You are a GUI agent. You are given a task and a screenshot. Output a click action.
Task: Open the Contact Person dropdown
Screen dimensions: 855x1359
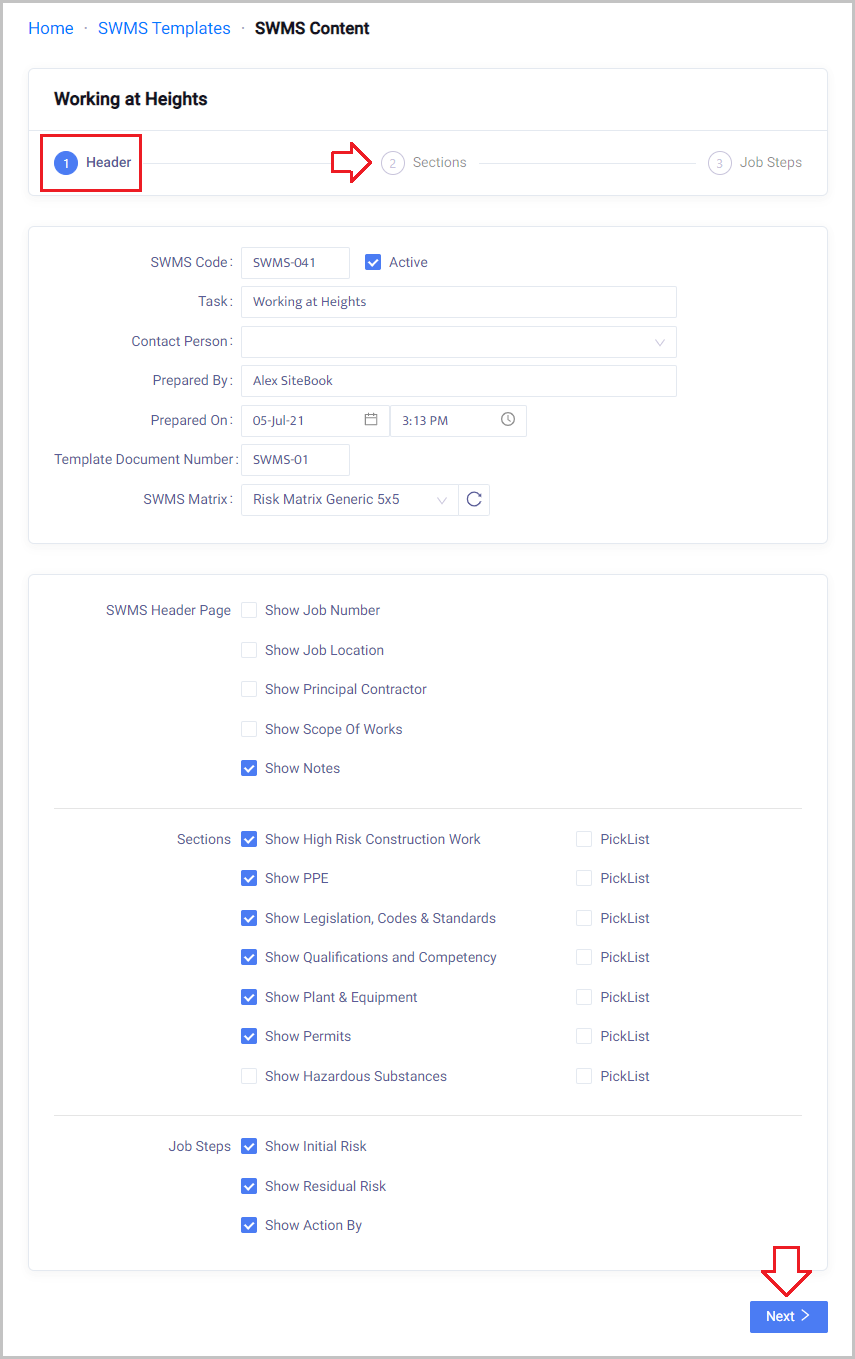458,342
